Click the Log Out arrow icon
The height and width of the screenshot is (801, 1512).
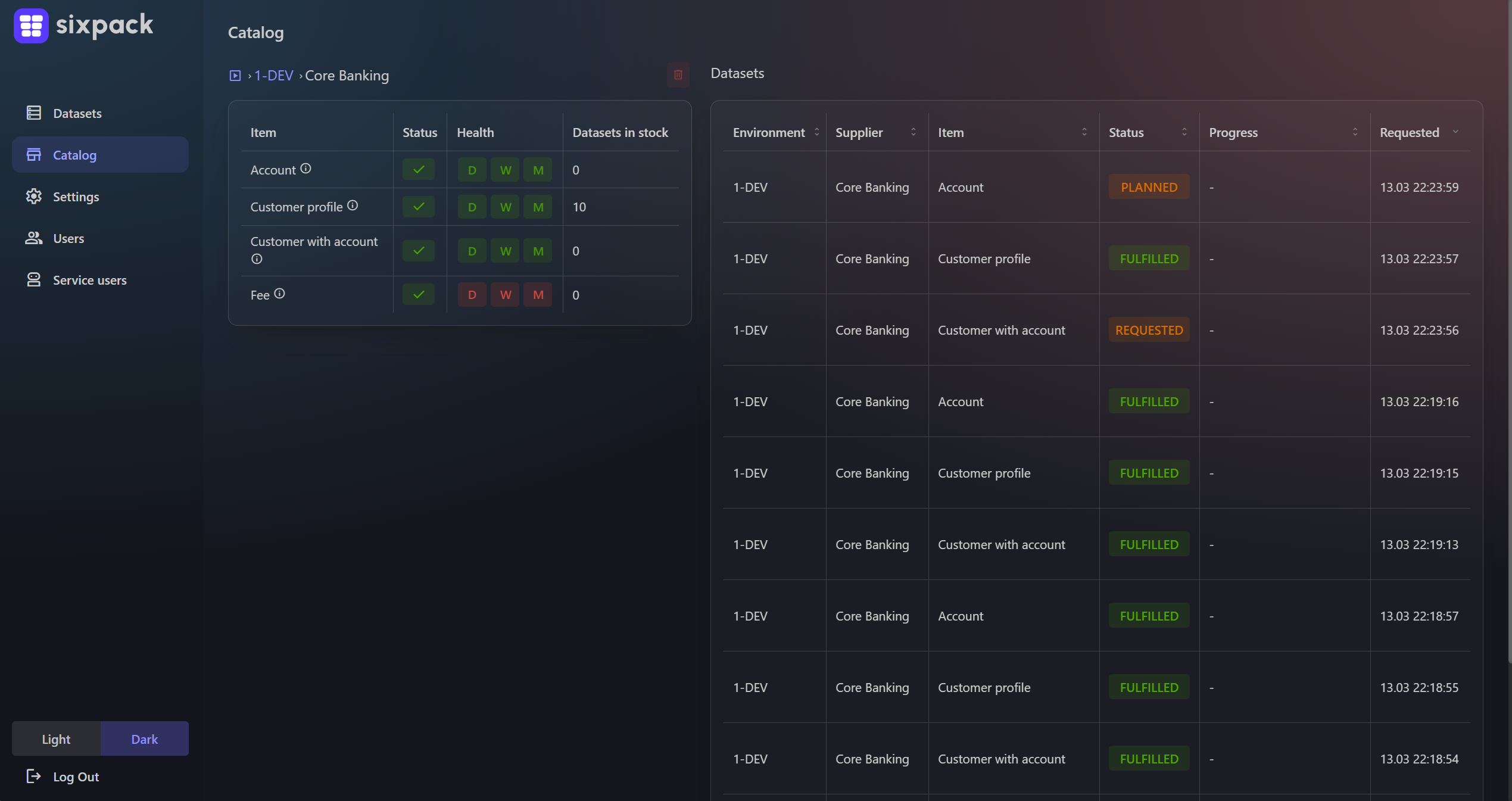pos(33,776)
